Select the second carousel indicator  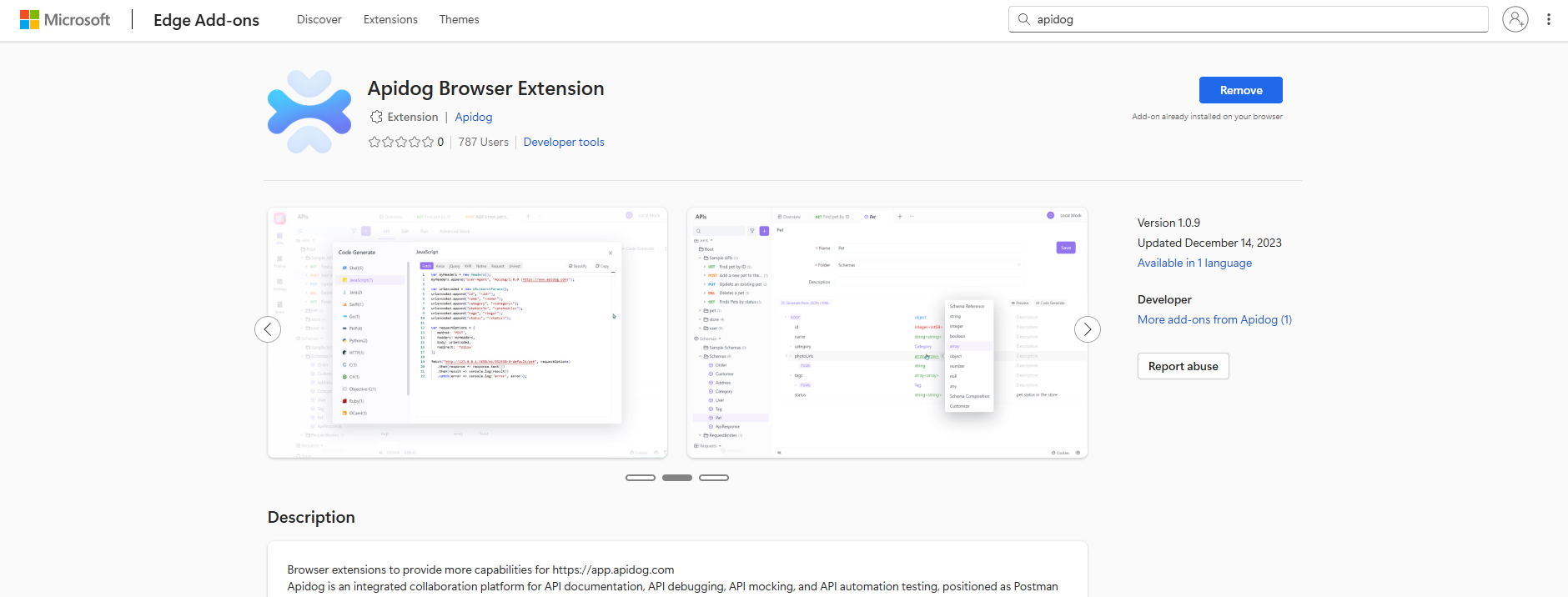click(x=677, y=478)
